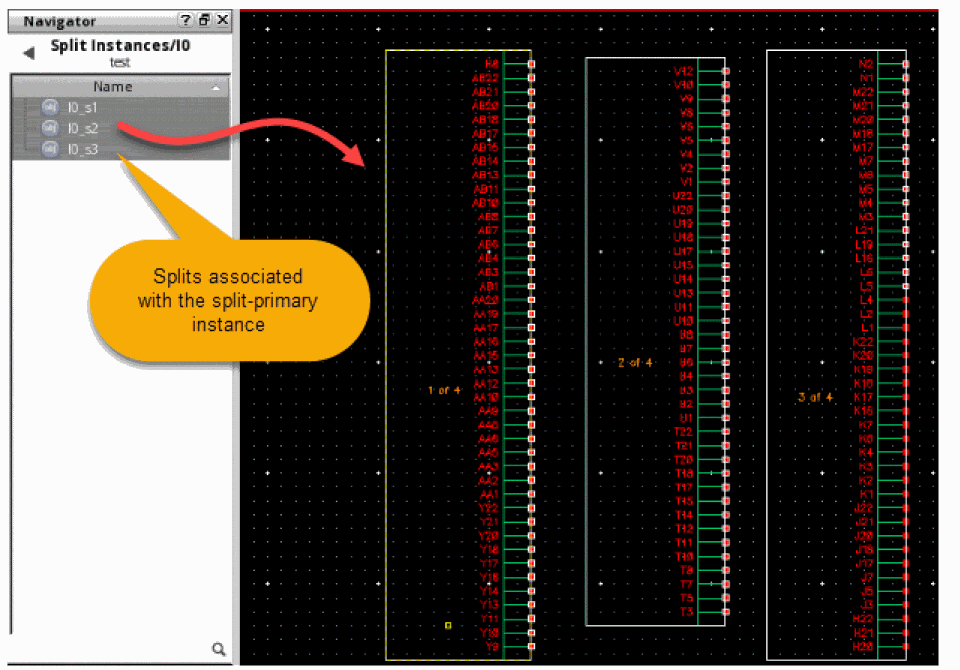
Task: Select pin label AB17
Action: [x=486, y=134]
